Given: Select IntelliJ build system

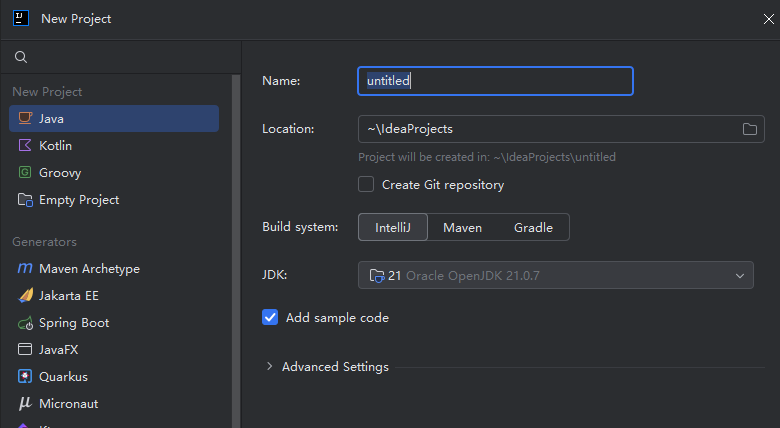Looking at the screenshot, I should (x=392, y=227).
